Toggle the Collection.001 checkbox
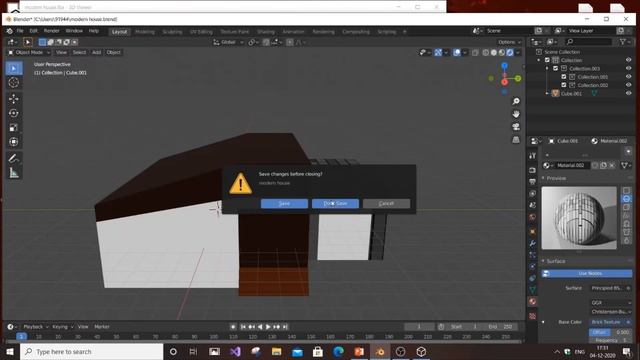This screenshot has width=640, height=360. [564, 77]
